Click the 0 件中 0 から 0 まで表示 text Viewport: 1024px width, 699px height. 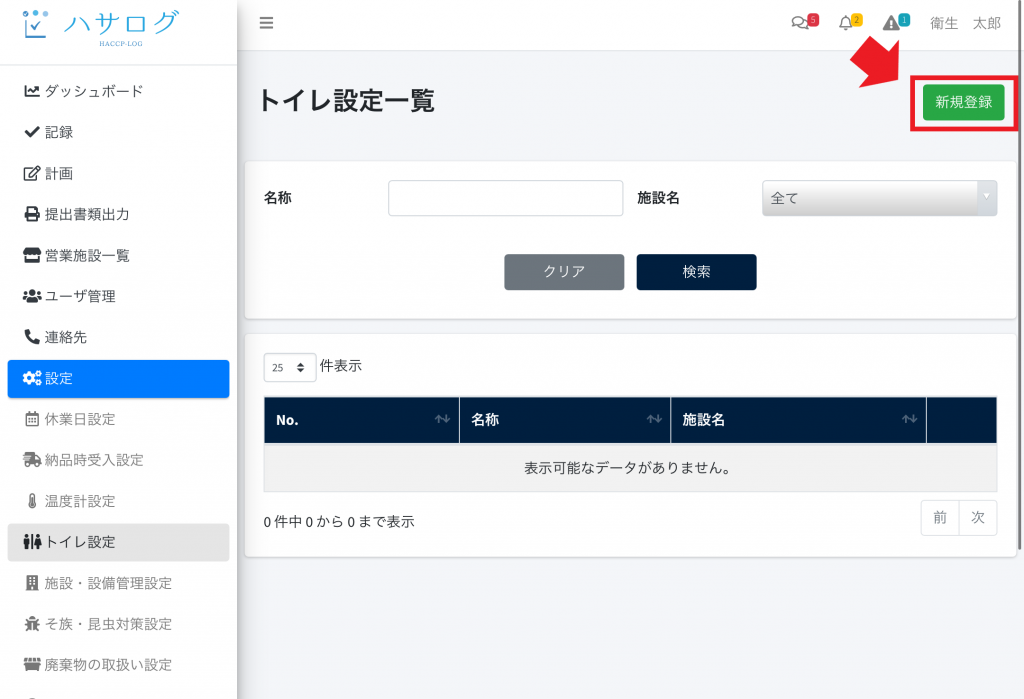point(339,521)
